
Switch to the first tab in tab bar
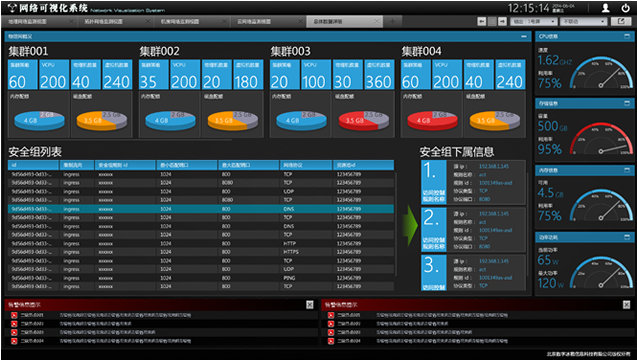[x=39, y=21]
